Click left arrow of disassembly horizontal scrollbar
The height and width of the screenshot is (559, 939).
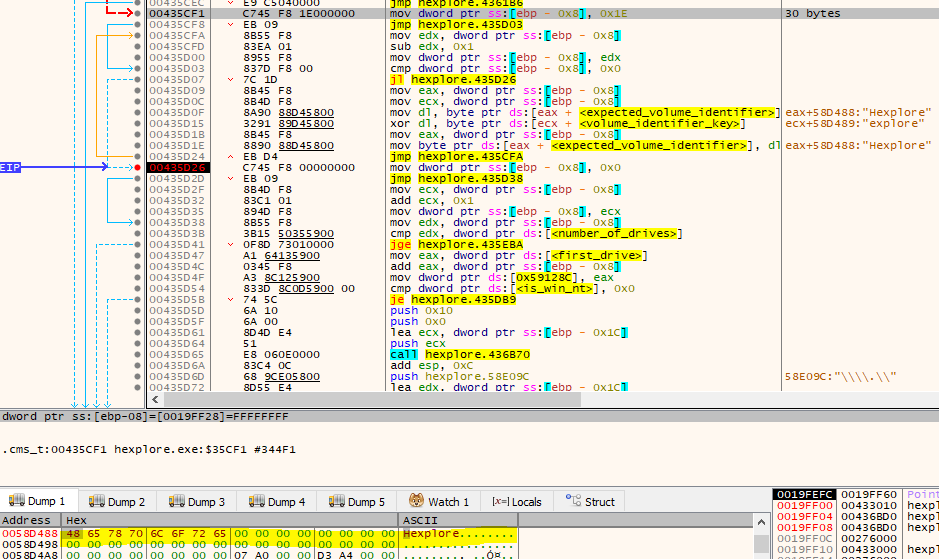click(156, 400)
